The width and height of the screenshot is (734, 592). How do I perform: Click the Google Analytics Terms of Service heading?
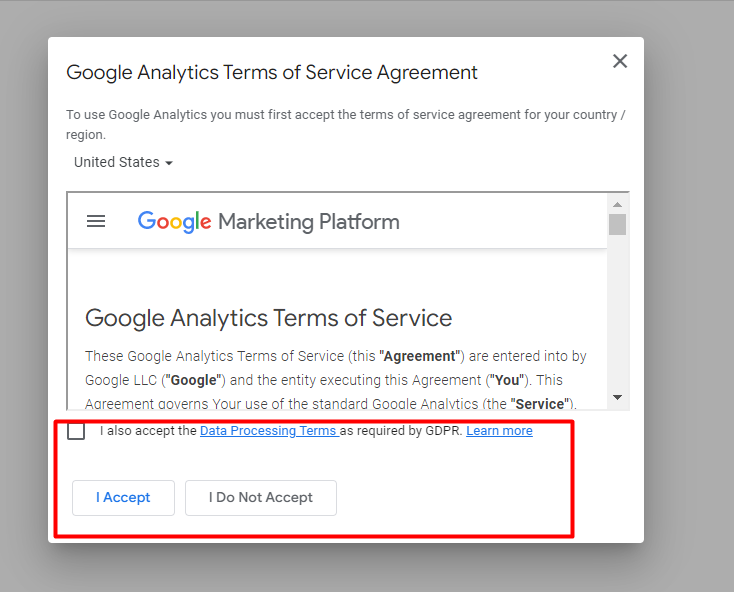(268, 318)
